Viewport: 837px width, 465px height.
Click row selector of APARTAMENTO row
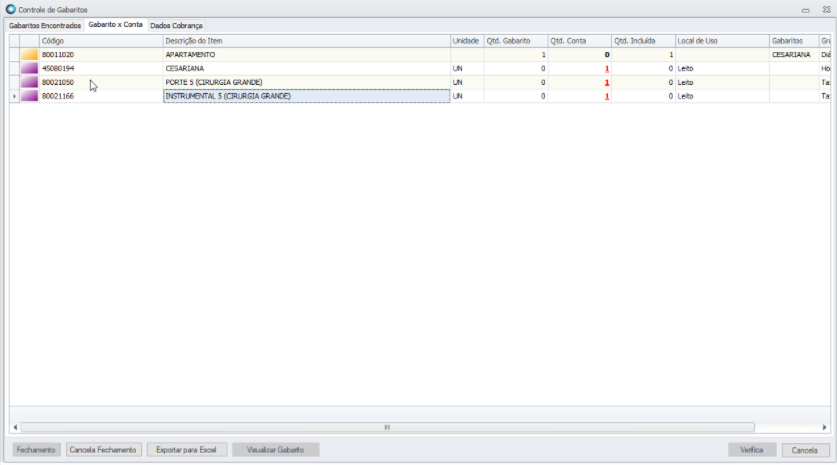14,54
